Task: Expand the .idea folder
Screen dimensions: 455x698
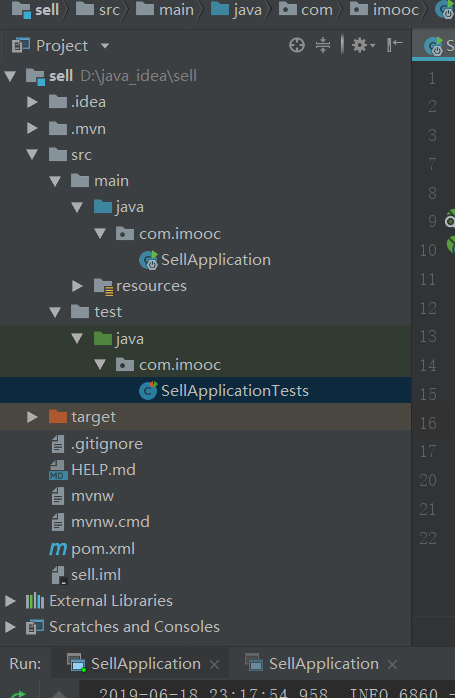Action: (32, 102)
